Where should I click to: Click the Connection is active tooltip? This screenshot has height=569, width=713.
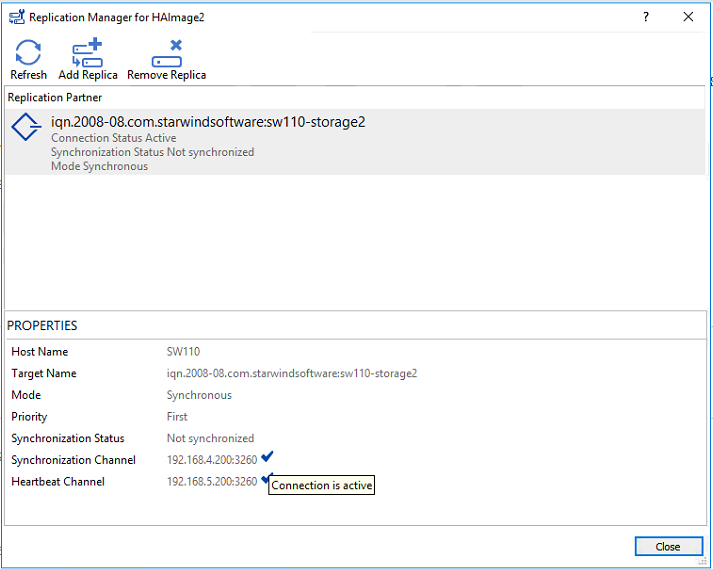click(x=321, y=485)
